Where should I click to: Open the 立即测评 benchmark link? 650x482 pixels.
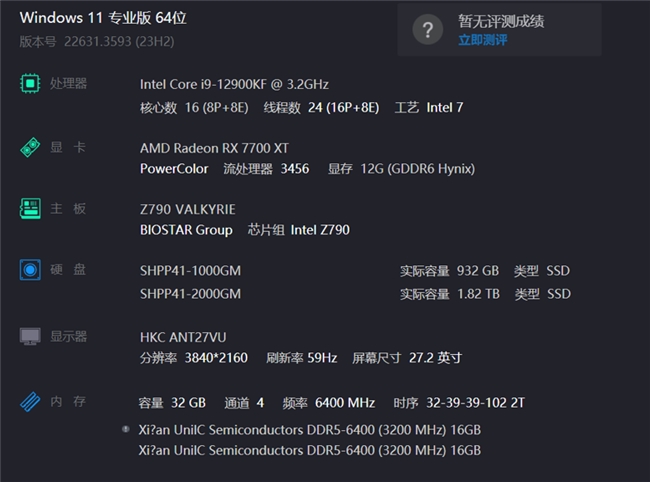(483, 40)
